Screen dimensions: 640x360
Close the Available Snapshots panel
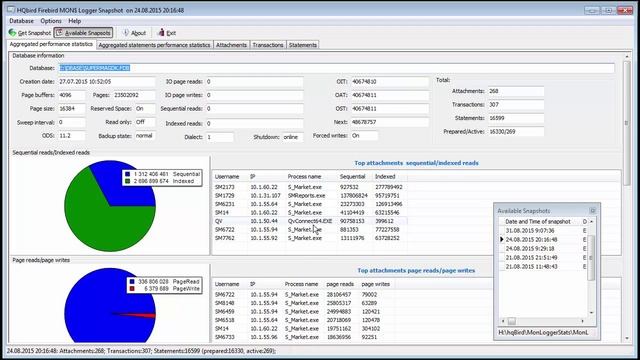pos(593,211)
